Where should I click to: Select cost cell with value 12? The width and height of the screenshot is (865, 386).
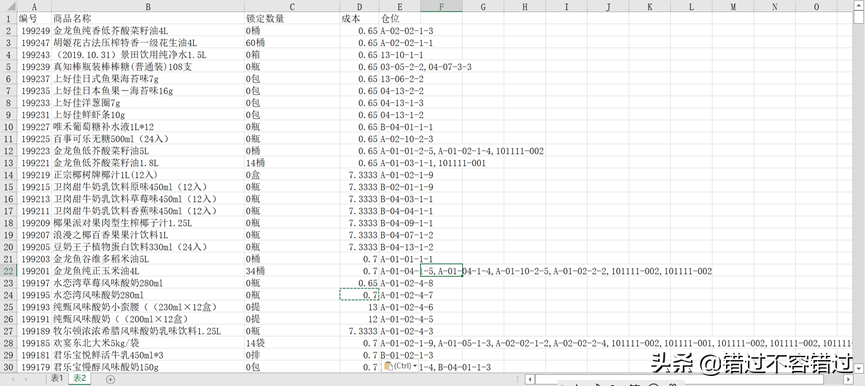coord(359,319)
